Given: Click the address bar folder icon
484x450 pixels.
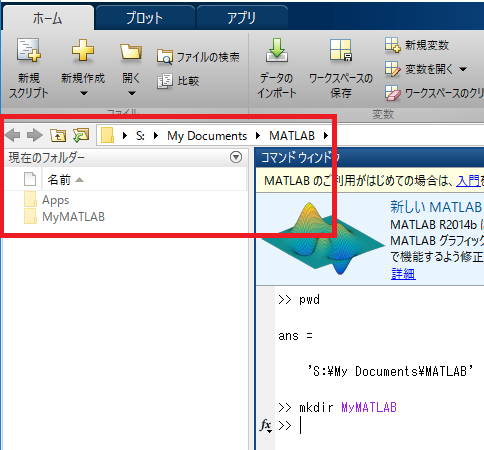Looking at the screenshot, I should pos(107,136).
